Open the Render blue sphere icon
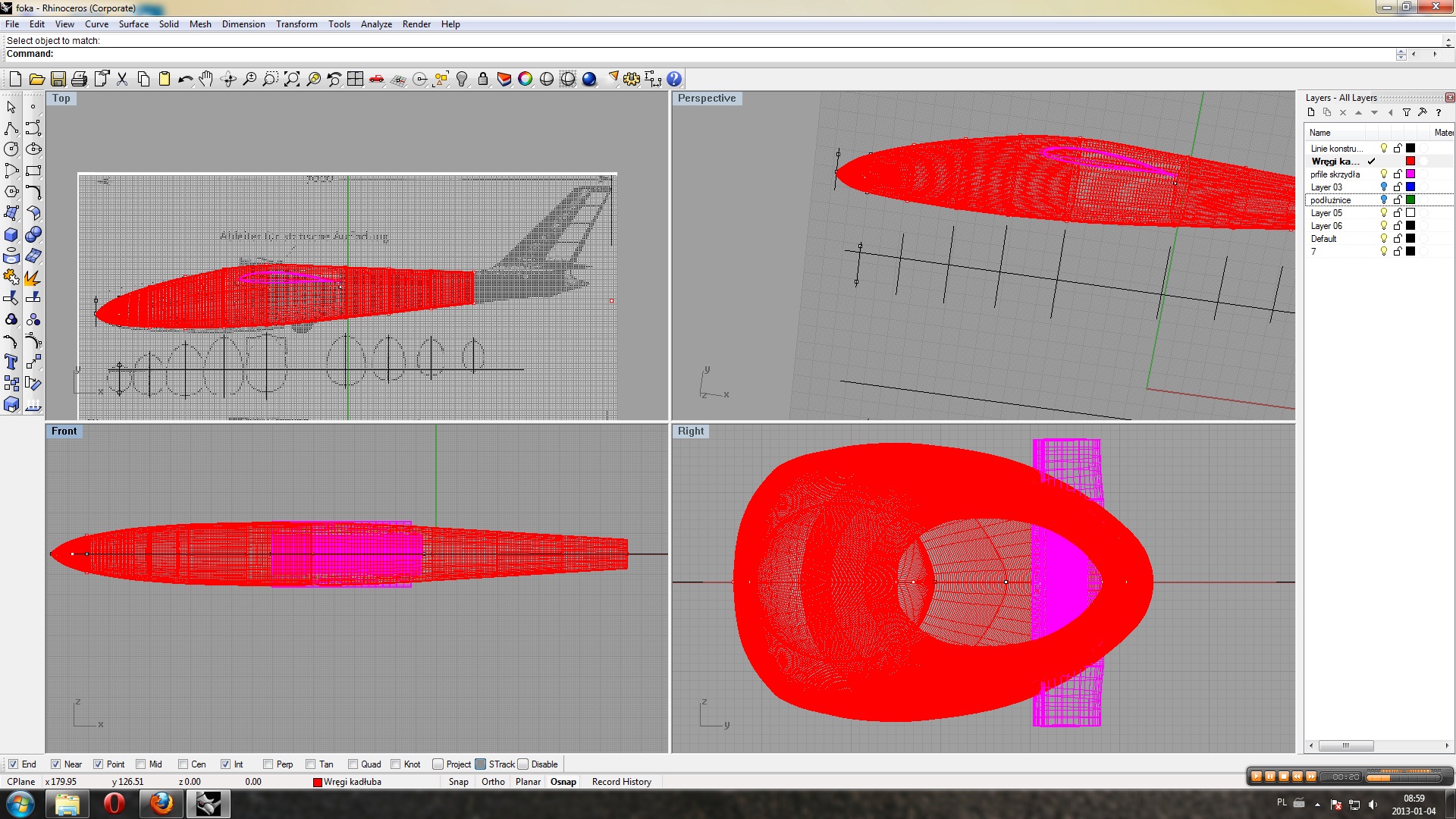The height and width of the screenshot is (819, 1456). (589, 79)
